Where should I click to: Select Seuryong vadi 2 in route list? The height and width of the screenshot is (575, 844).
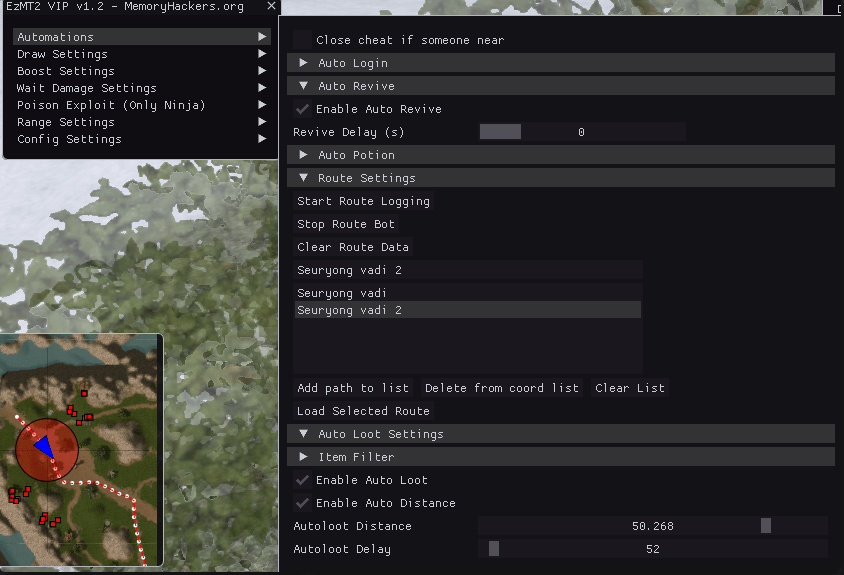click(467, 310)
